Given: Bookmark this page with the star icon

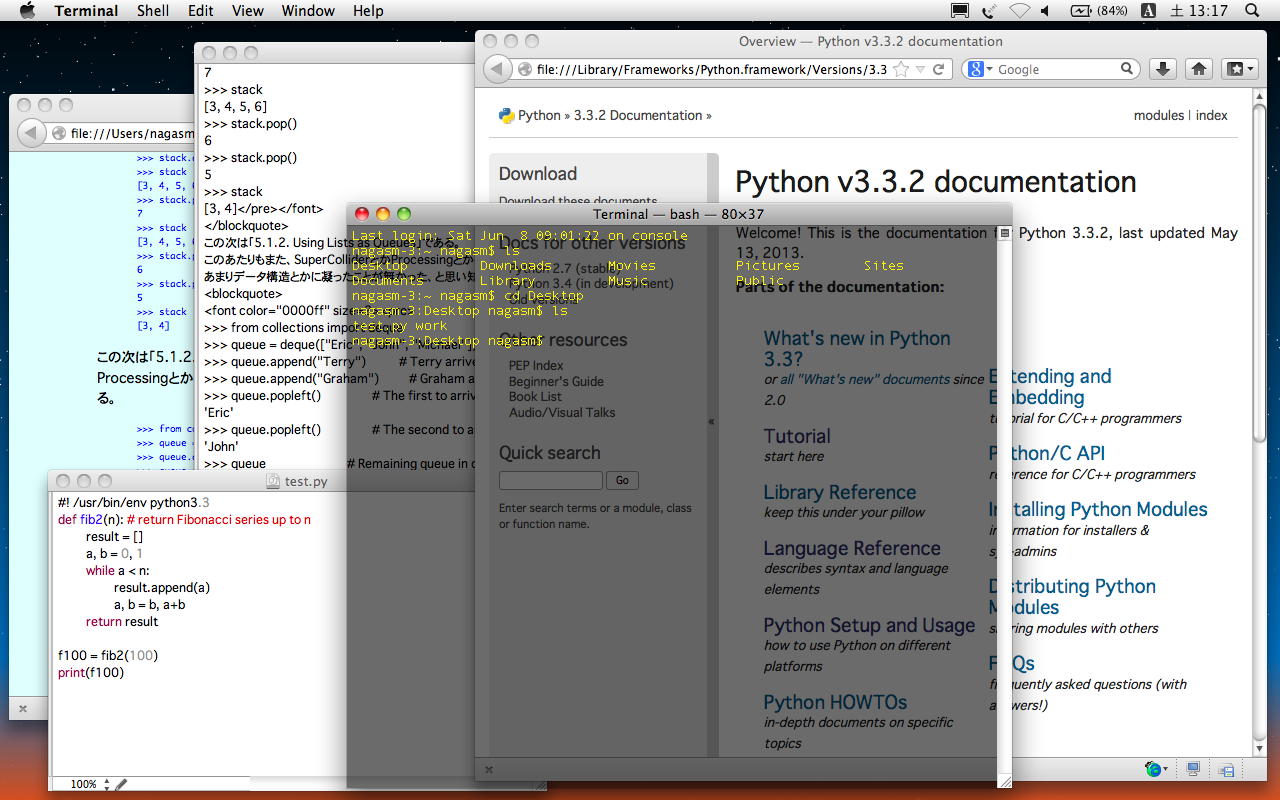Looking at the screenshot, I should 901,69.
